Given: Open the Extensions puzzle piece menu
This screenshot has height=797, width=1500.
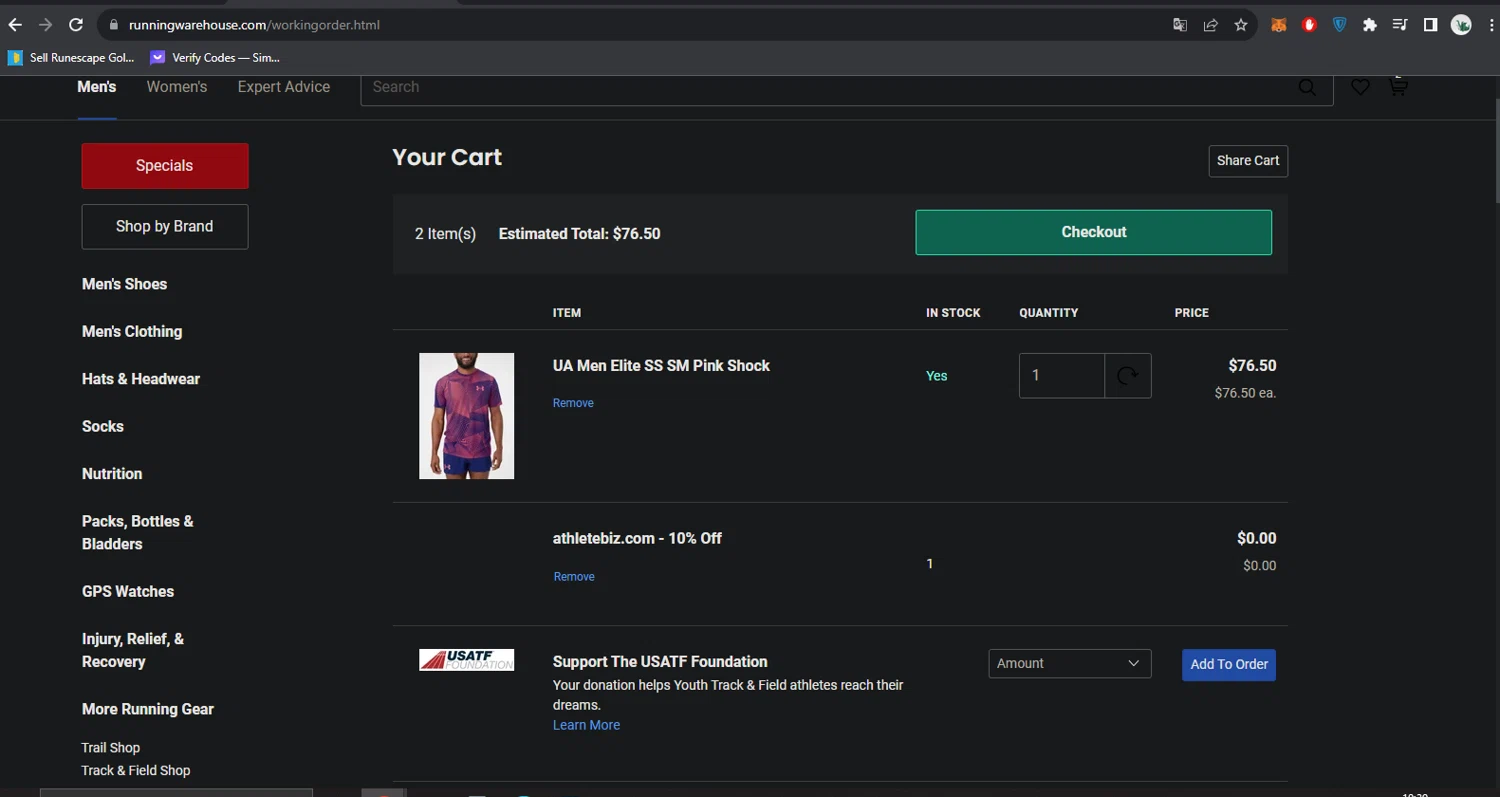Looking at the screenshot, I should point(1370,25).
